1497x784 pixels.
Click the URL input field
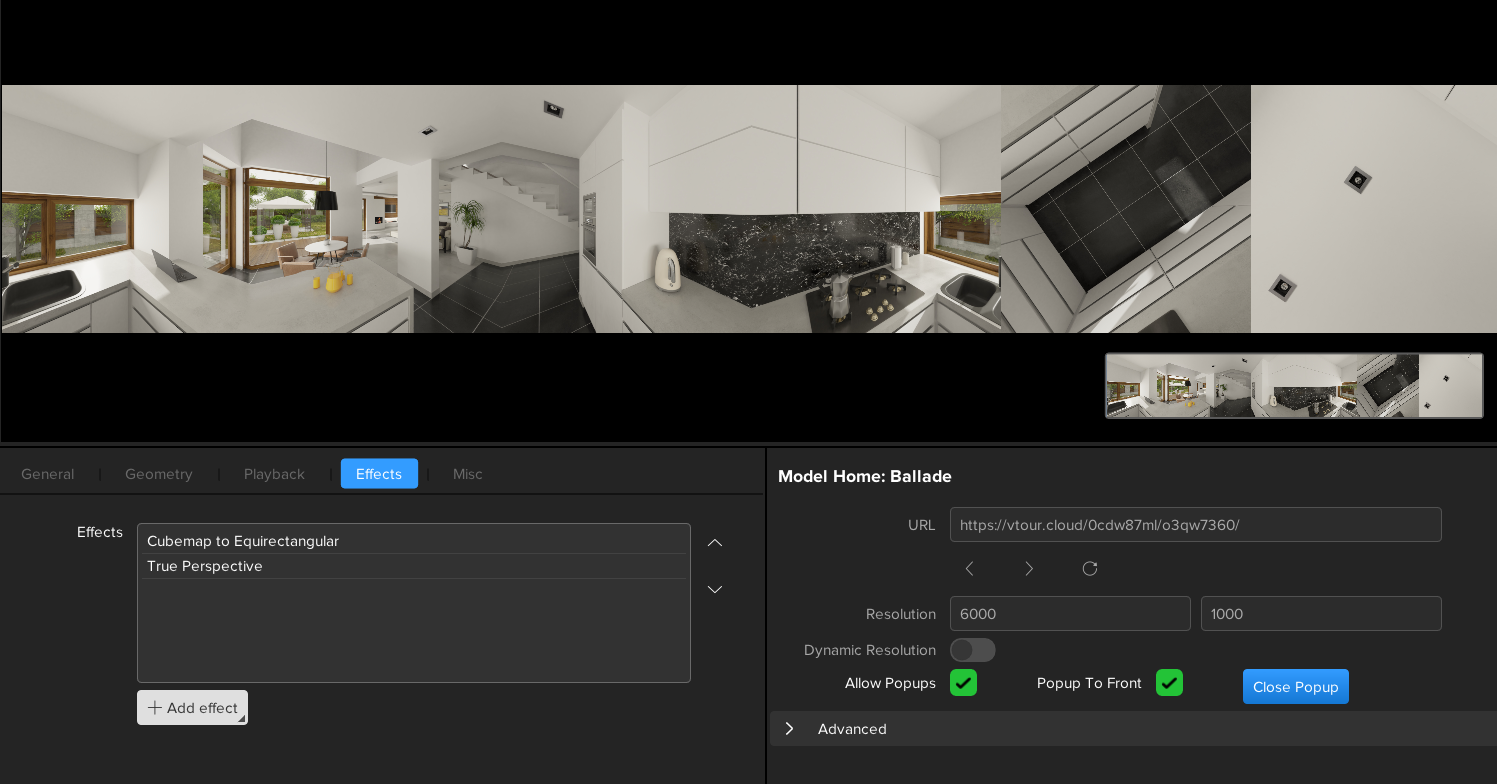(x=1195, y=525)
